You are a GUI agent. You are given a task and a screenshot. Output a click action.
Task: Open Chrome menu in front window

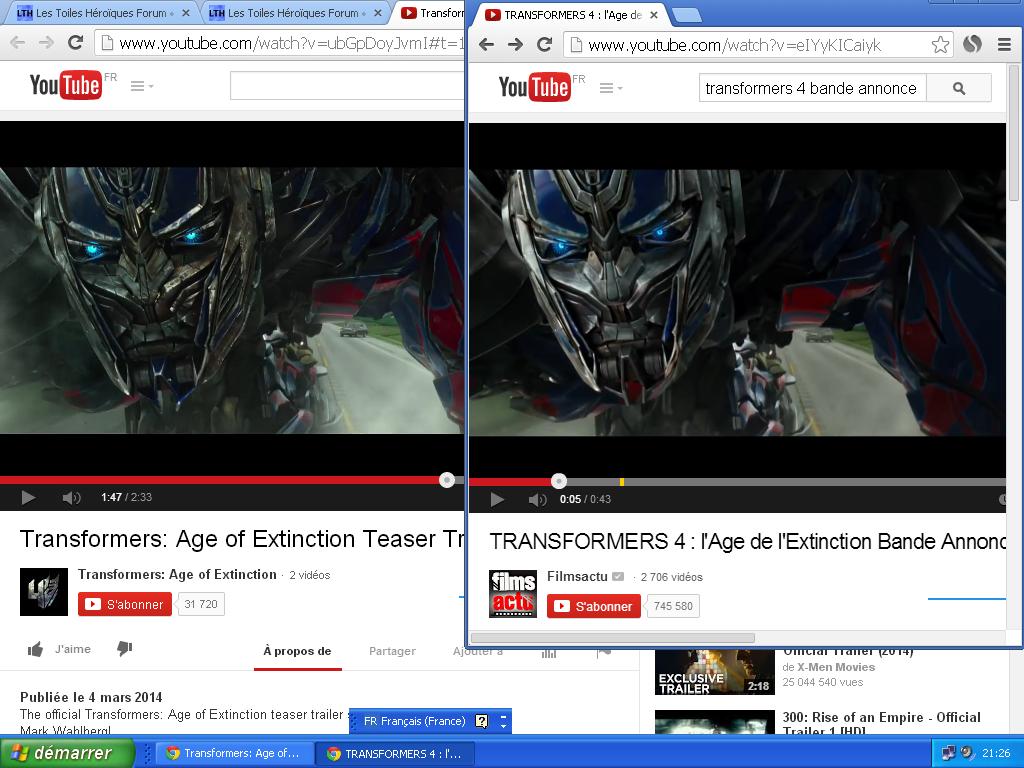pos(1004,44)
